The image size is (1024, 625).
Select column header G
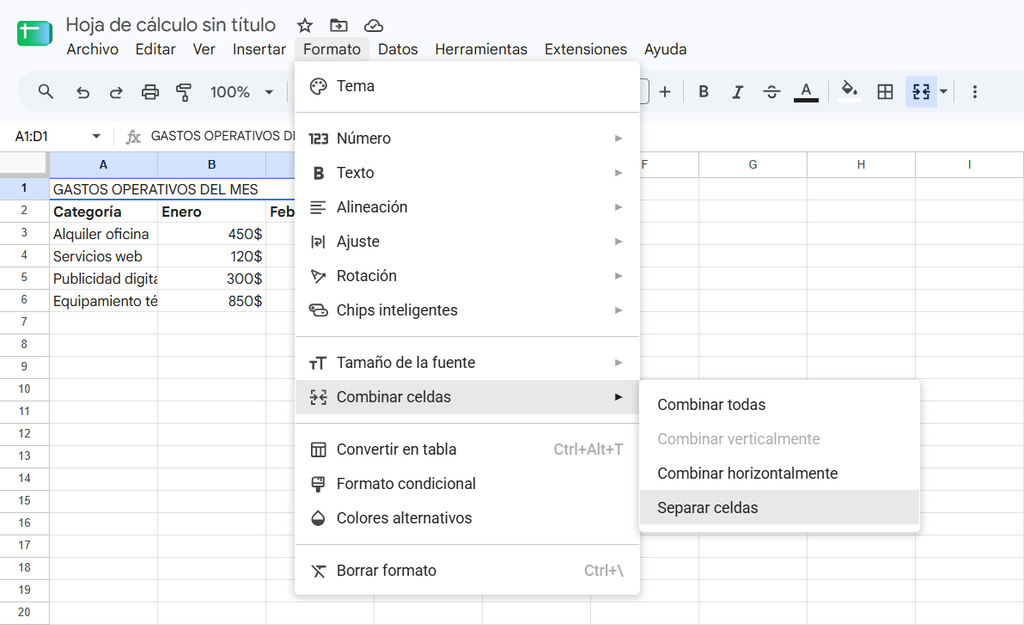pos(753,165)
